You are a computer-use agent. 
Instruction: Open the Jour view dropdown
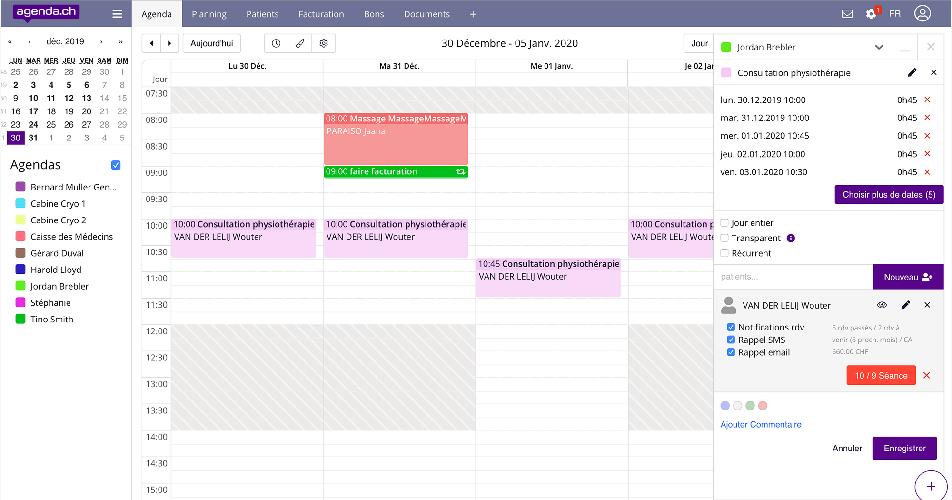(x=697, y=43)
